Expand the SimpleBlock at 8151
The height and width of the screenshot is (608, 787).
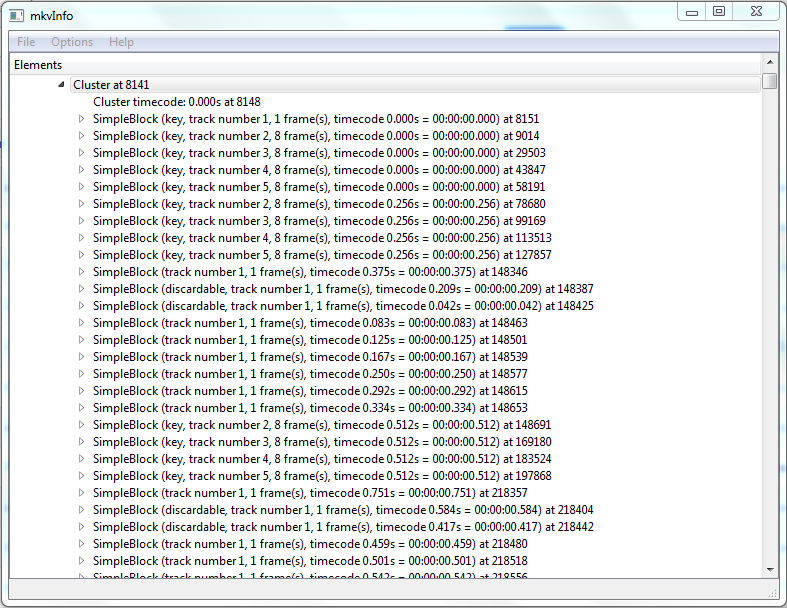(x=81, y=118)
